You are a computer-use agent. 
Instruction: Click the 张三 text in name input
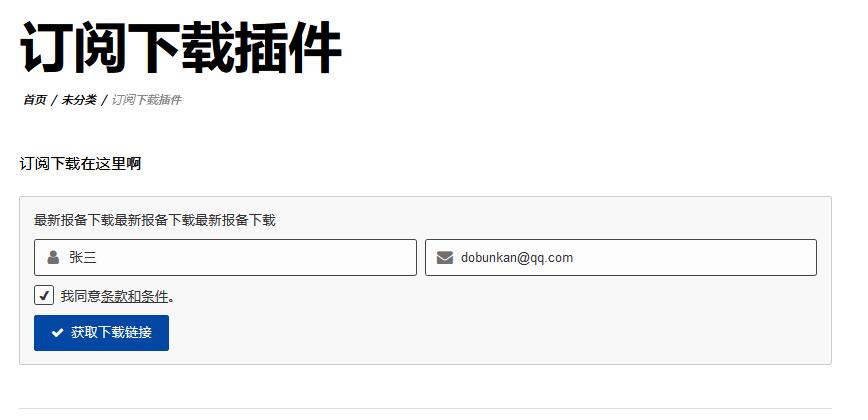click(82, 257)
